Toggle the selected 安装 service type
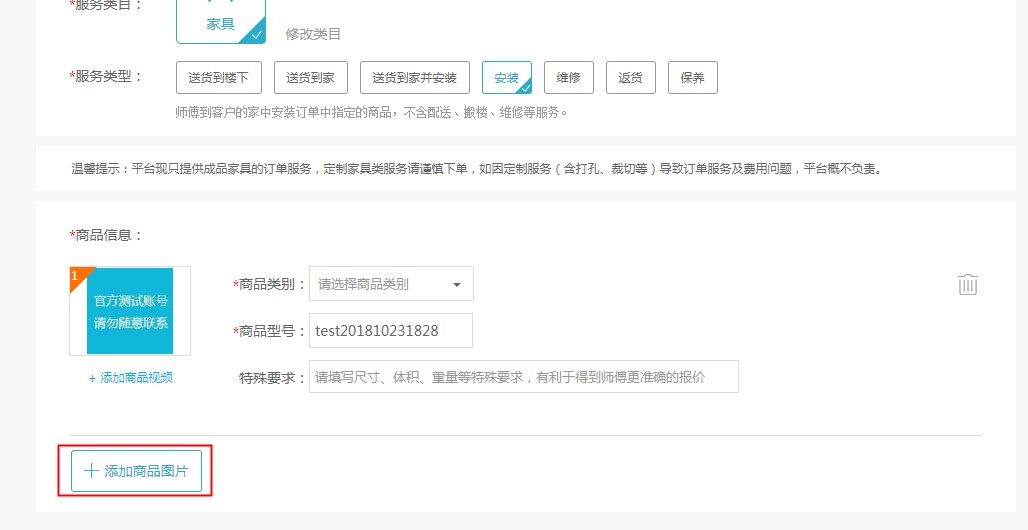The height and width of the screenshot is (530, 1028). pyautogui.click(x=507, y=77)
